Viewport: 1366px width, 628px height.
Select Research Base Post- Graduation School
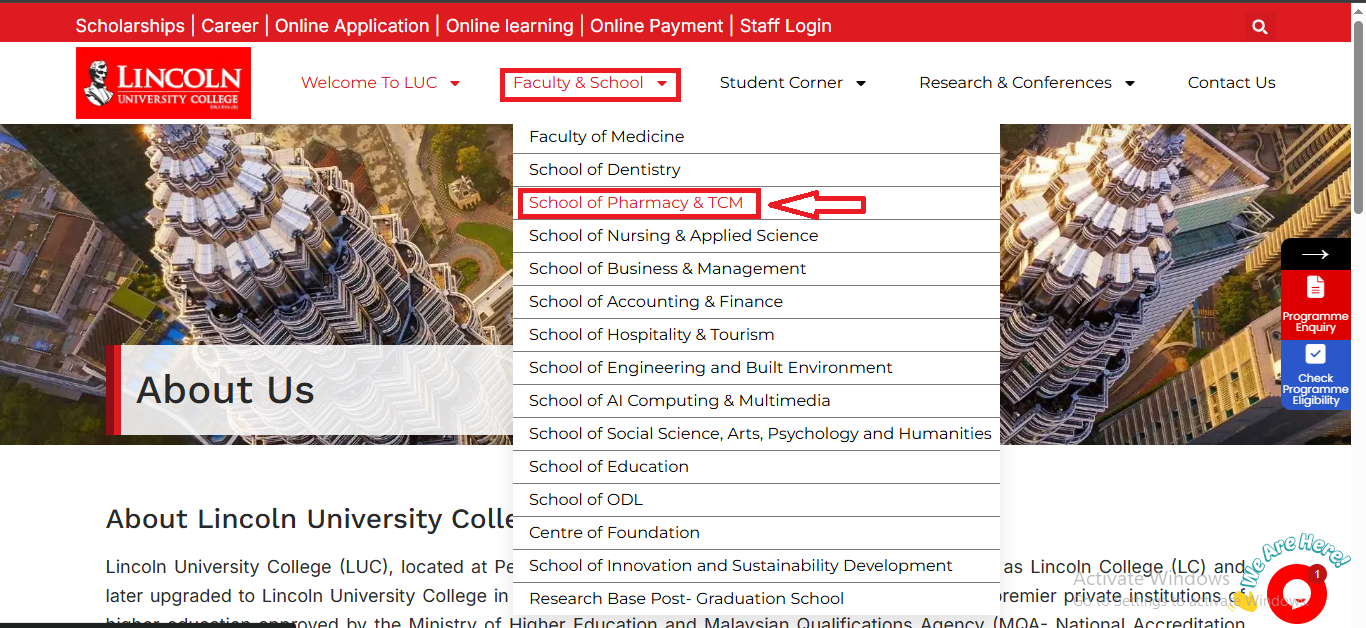pyautogui.click(x=756, y=599)
